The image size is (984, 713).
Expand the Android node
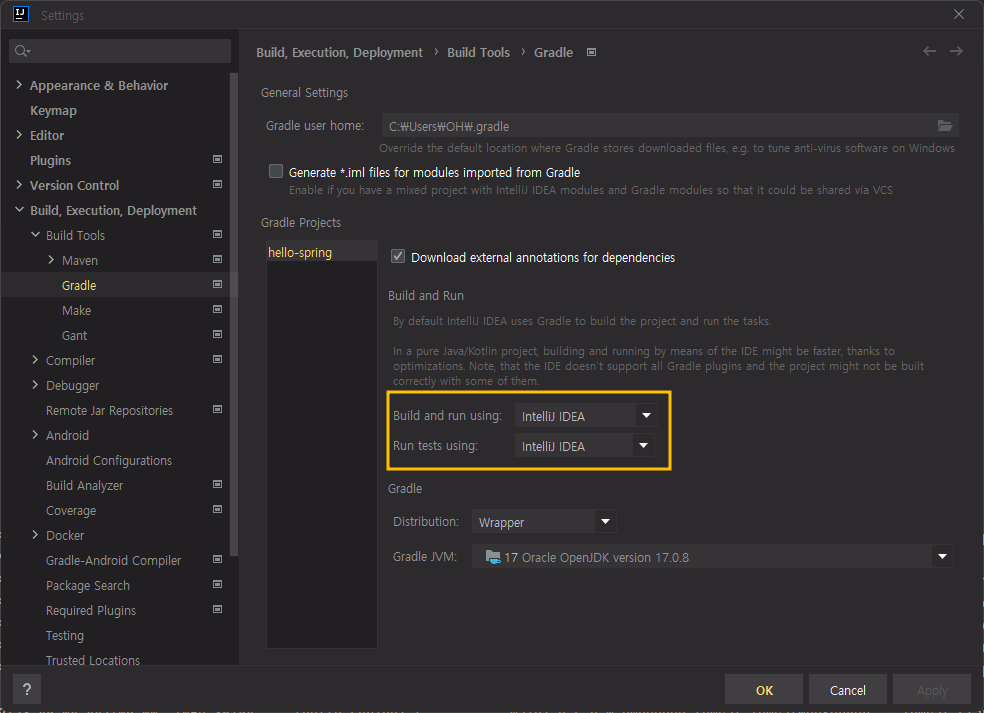point(35,434)
